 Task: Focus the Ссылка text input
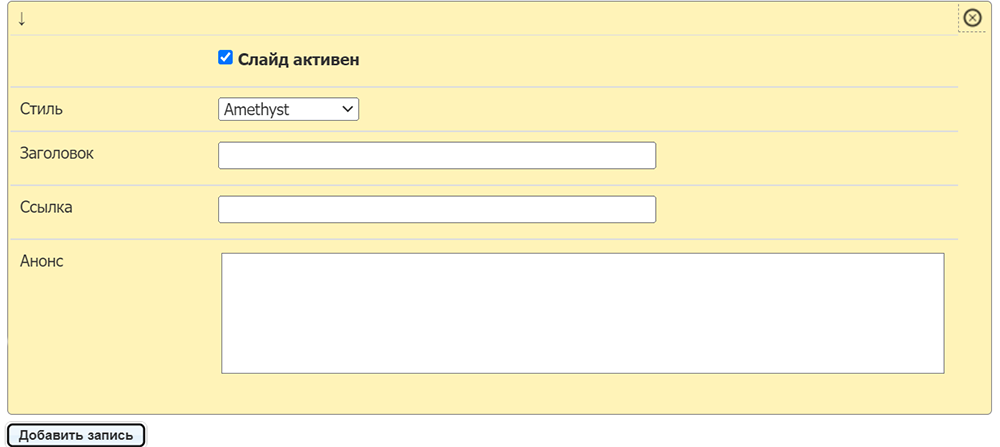(x=437, y=209)
